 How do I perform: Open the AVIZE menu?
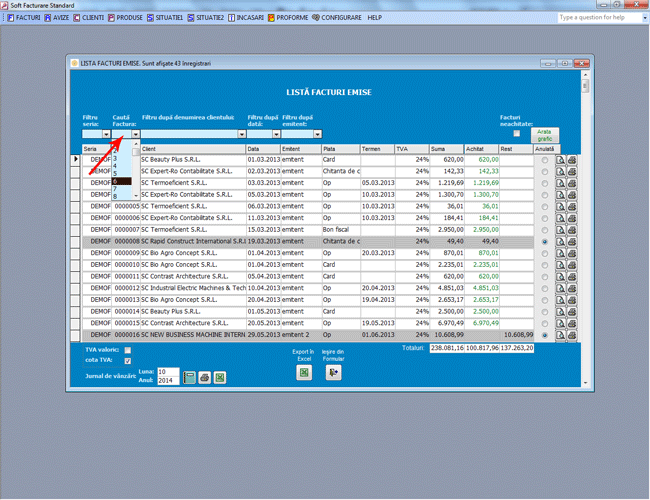point(57,18)
